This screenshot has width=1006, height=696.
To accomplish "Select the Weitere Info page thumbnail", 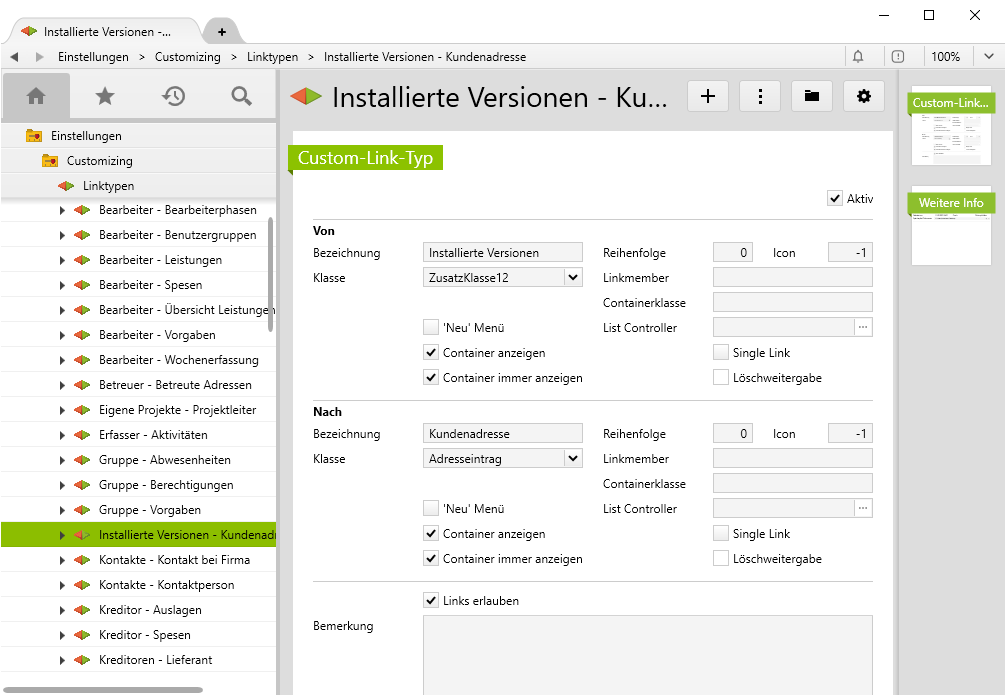I will [x=951, y=226].
